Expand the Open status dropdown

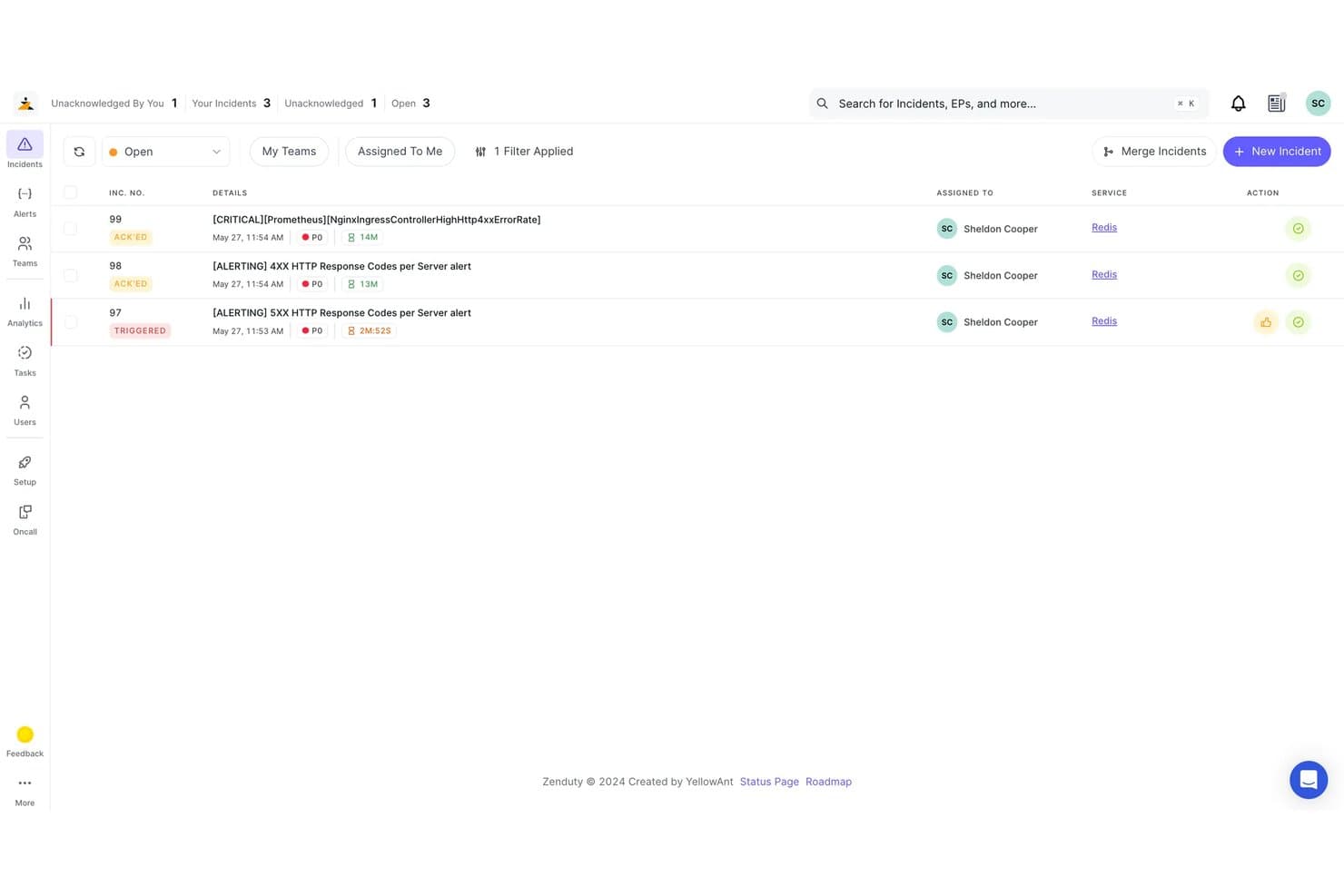[x=165, y=152]
